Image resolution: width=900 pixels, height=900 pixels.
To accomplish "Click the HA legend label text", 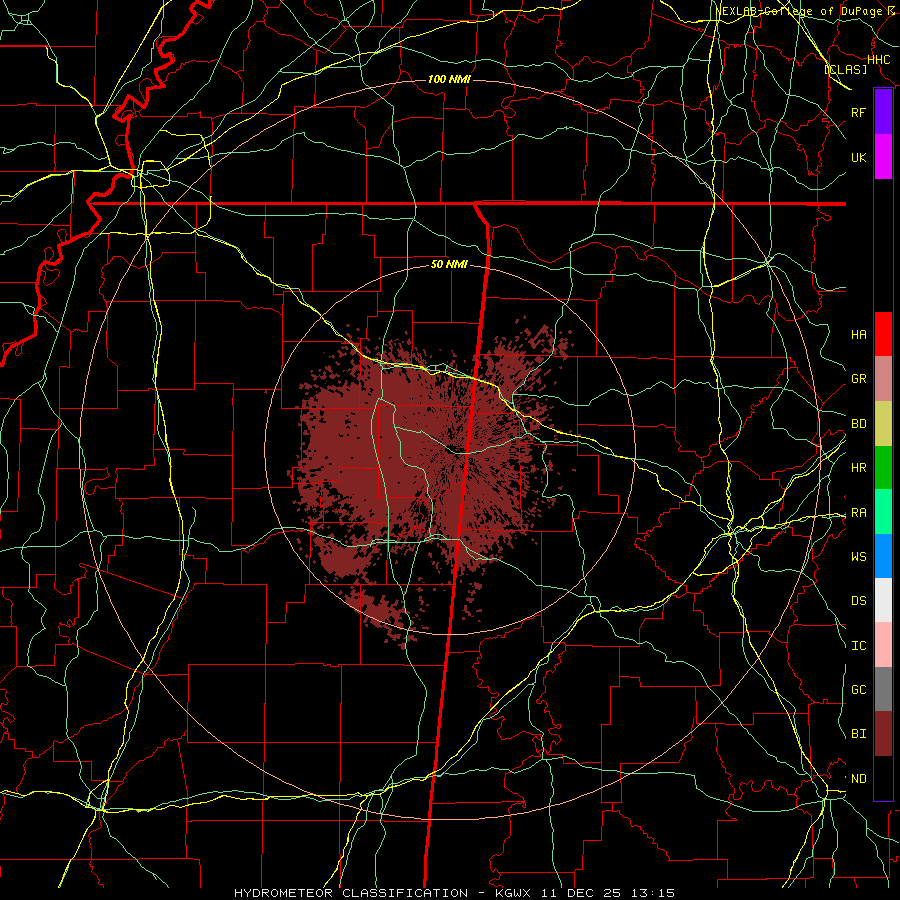I will 859,334.
